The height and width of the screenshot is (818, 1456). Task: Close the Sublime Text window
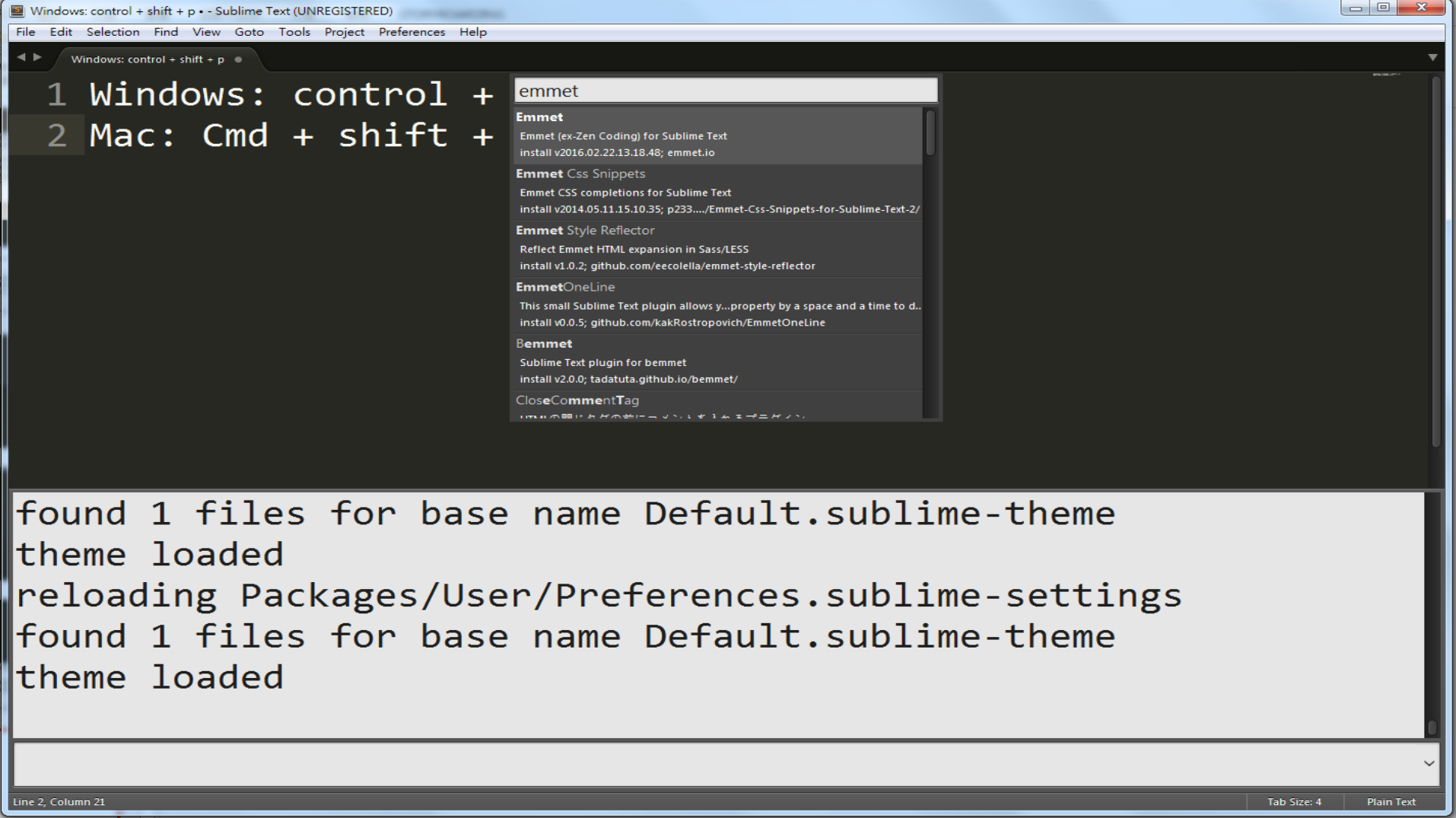(1421, 8)
